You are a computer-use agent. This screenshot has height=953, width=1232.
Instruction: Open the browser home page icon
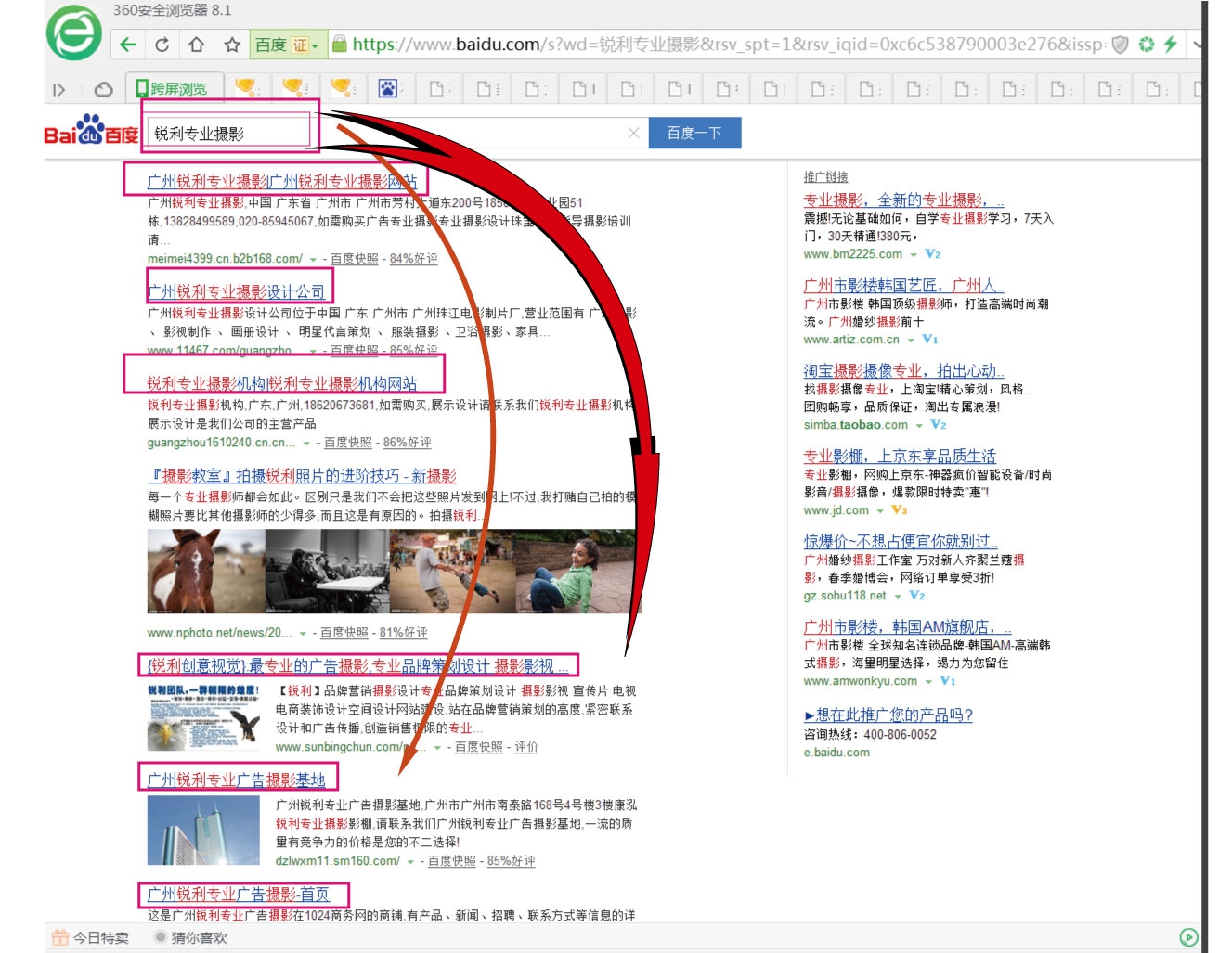click(x=197, y=45)
